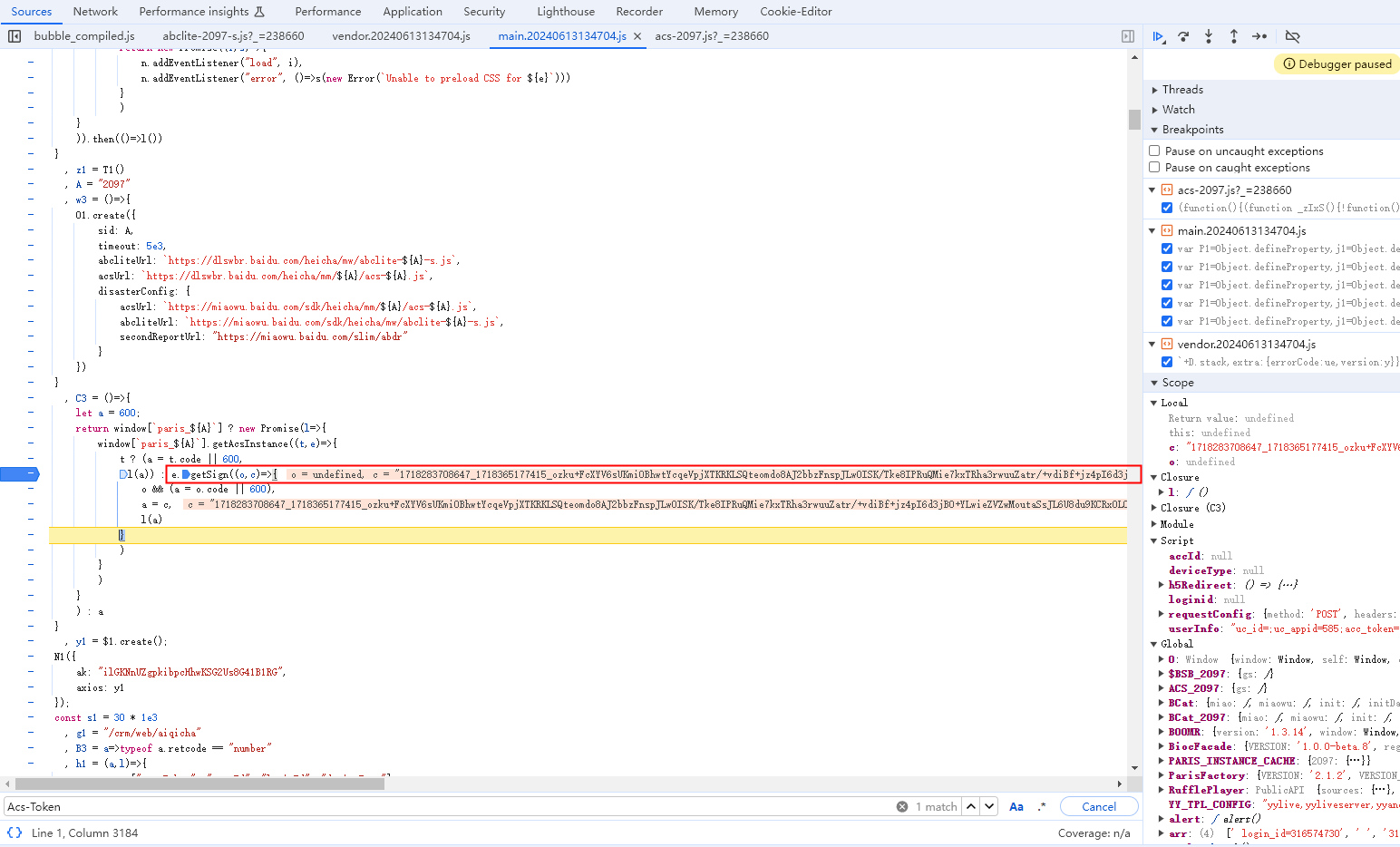Deactivate breakpoints icon

pos(1293,36)
